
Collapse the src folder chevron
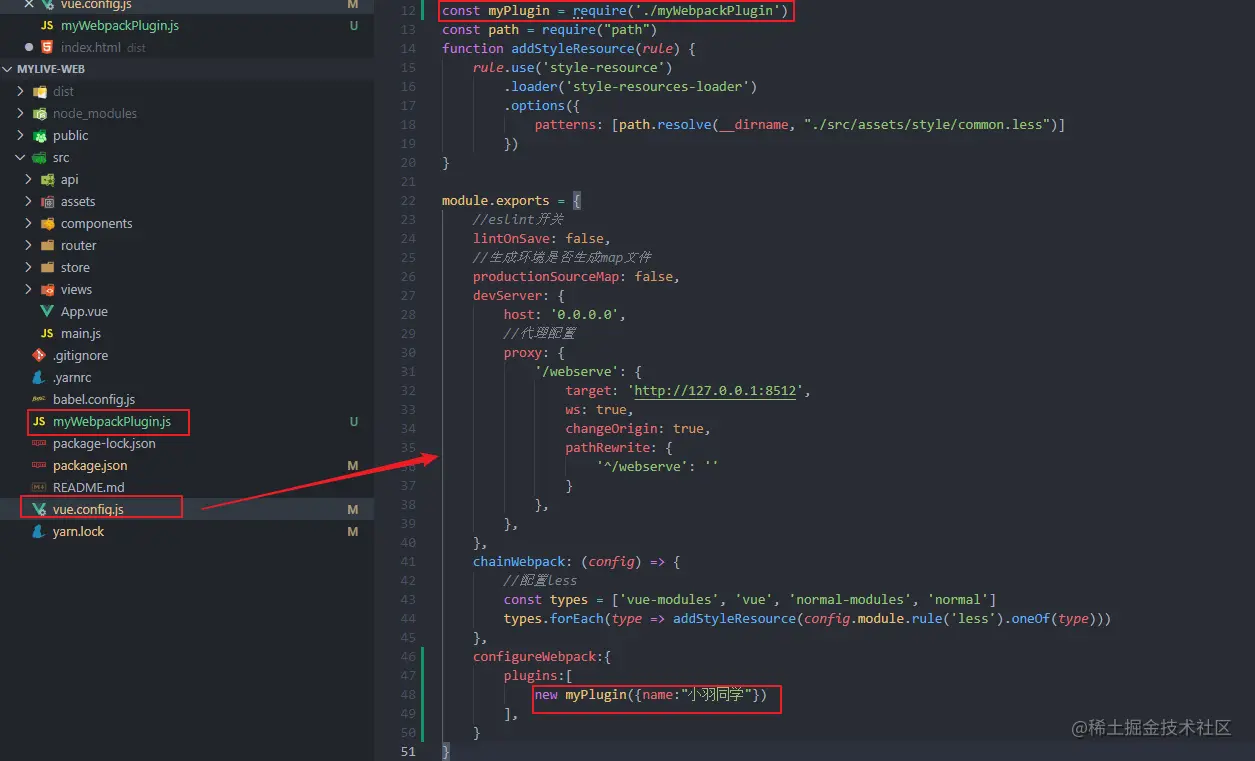pyautogui.click(x=20, y=157)
